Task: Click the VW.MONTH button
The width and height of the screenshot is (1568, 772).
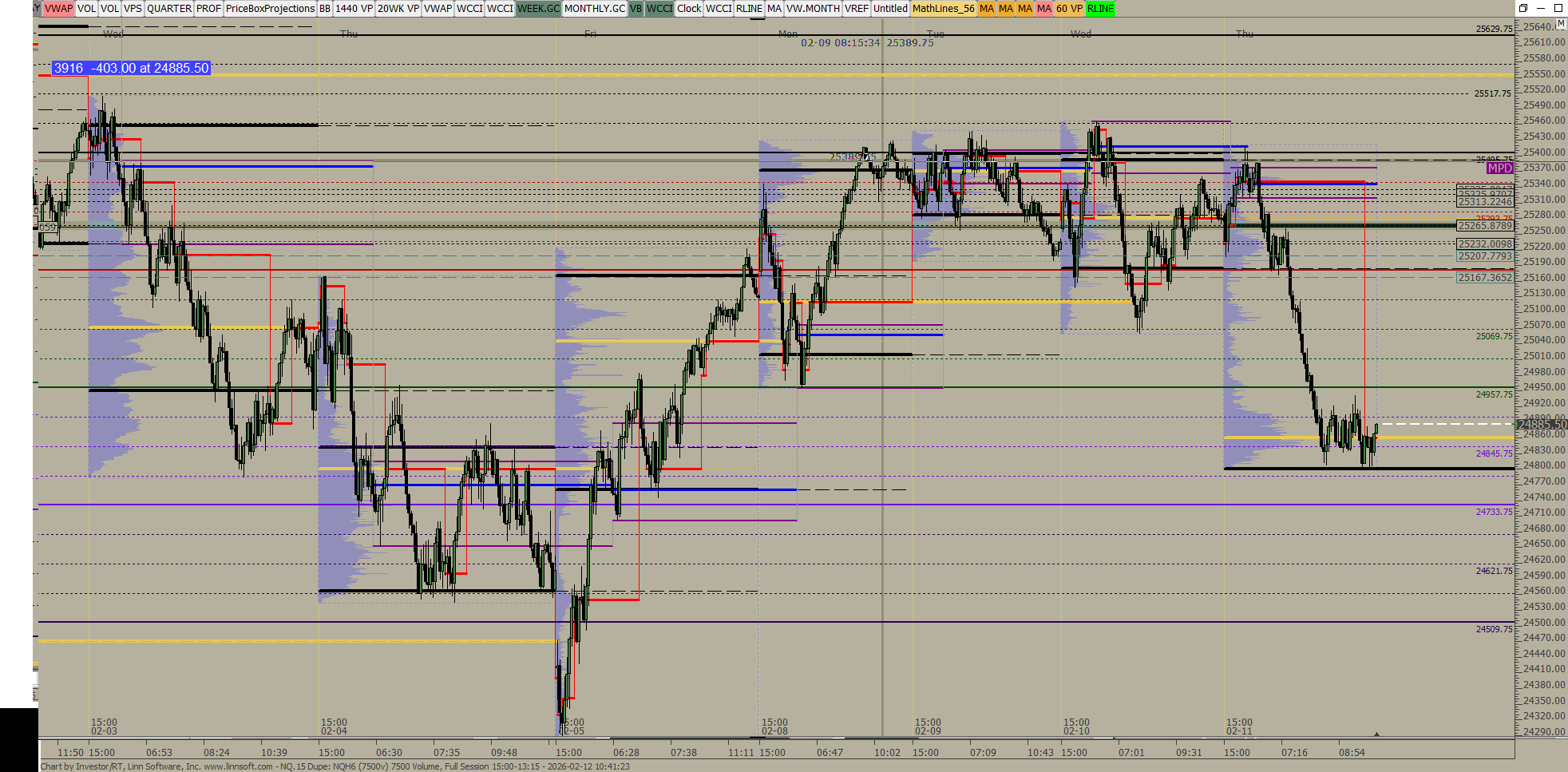Action: point(813,9)
